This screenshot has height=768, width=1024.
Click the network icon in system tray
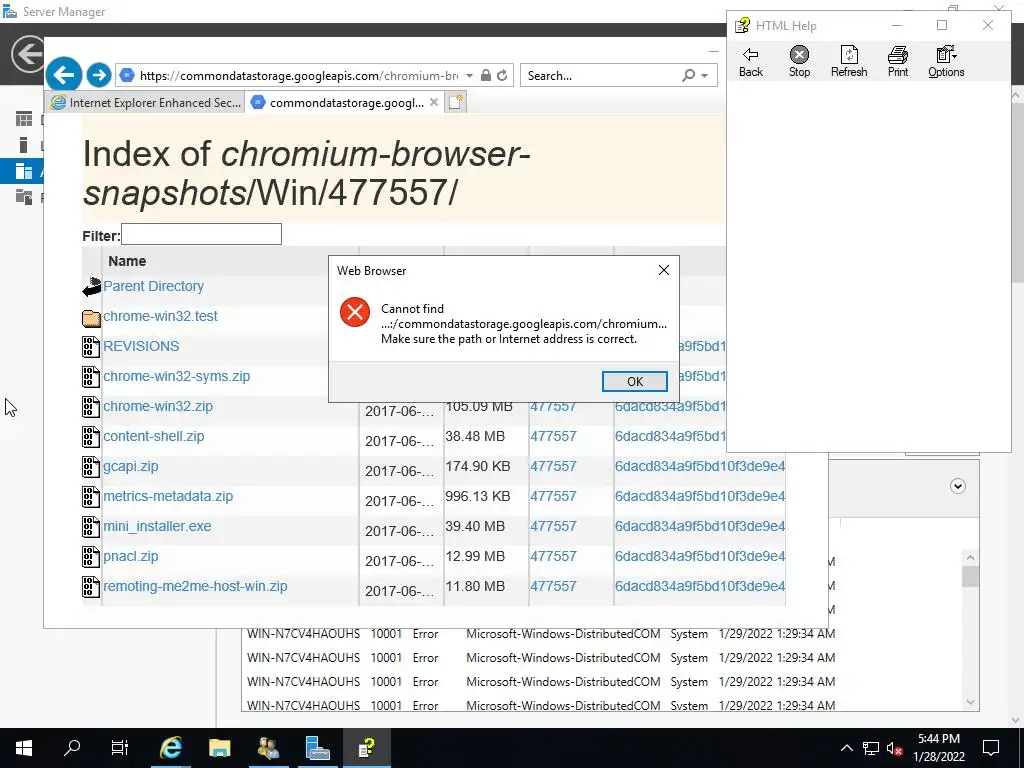coord(871,748)
